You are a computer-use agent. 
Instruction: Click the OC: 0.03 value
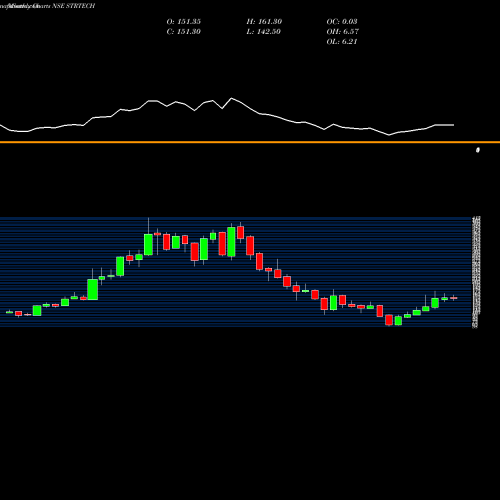342,22
